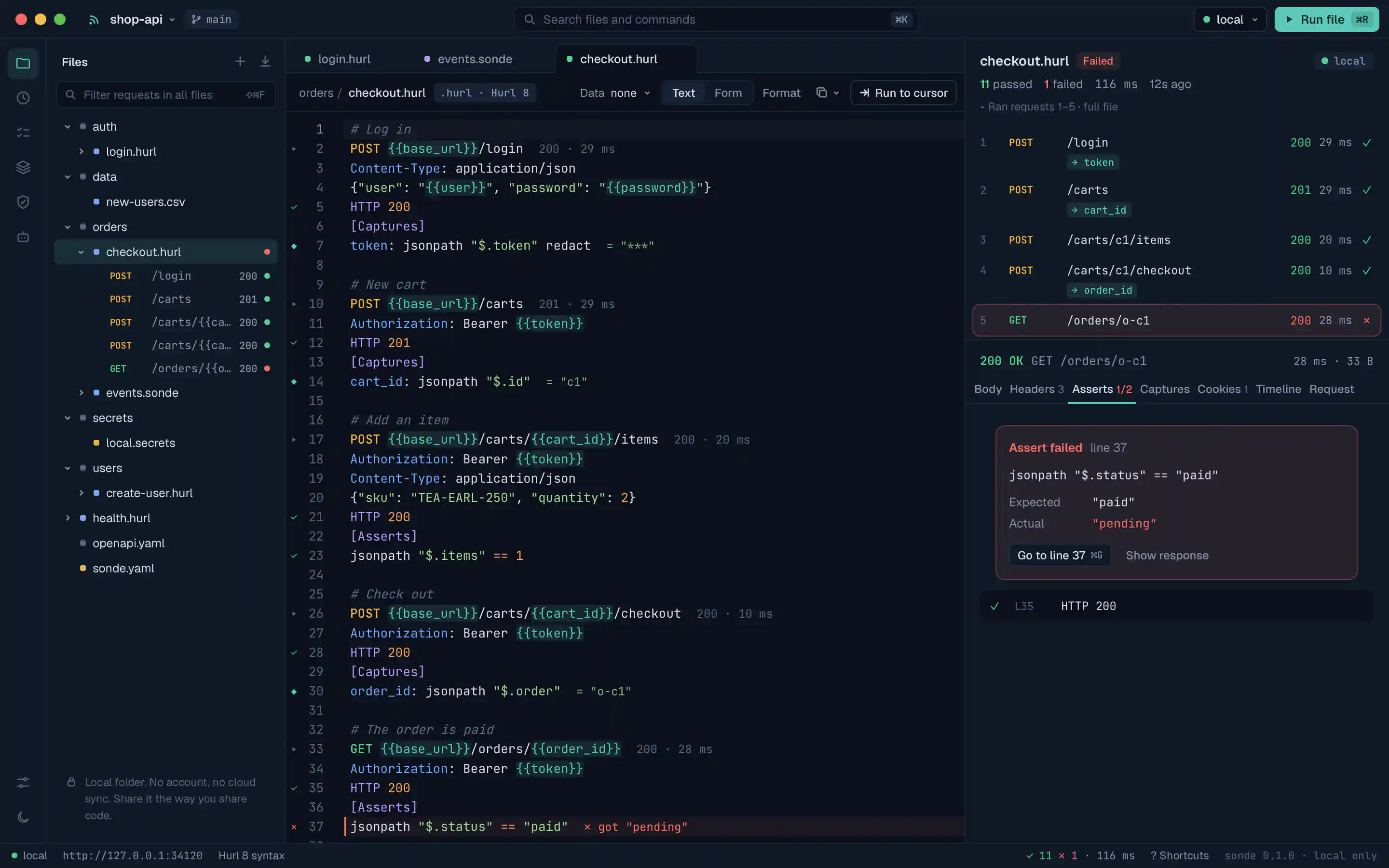Toggle dark mode moon icon
The image size is (1389, 868).
pyautogui.click(x=23, y=817)
